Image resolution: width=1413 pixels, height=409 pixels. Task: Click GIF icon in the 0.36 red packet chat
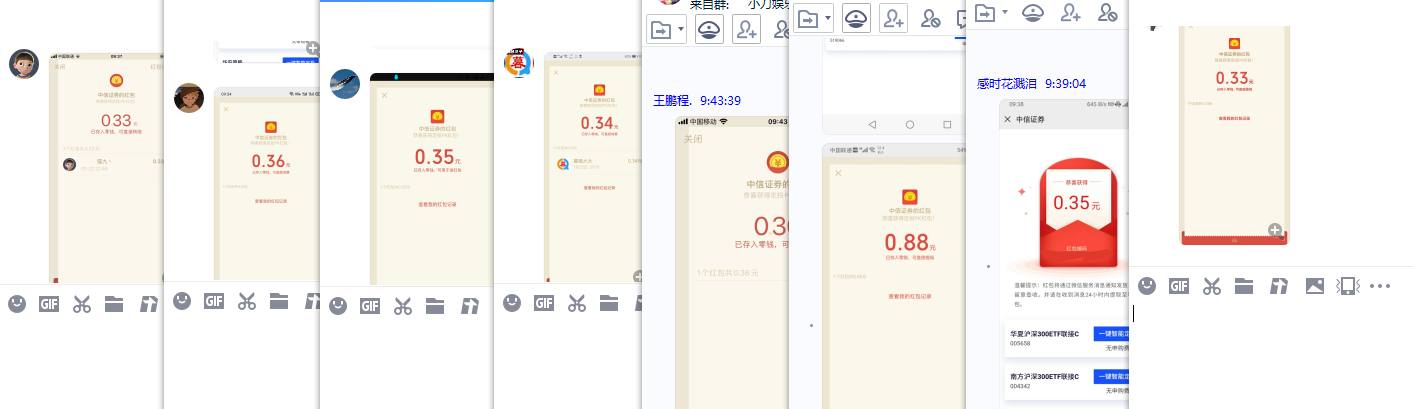[214, 300]
